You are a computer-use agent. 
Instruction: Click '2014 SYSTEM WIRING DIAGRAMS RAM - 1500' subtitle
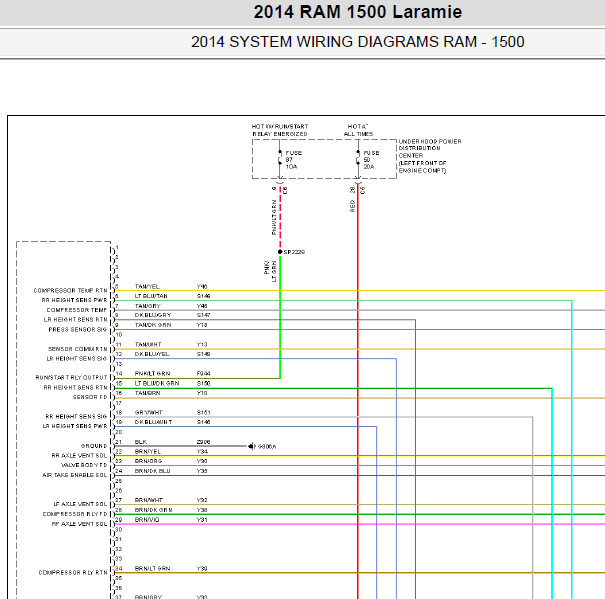[x=358, y=42]
